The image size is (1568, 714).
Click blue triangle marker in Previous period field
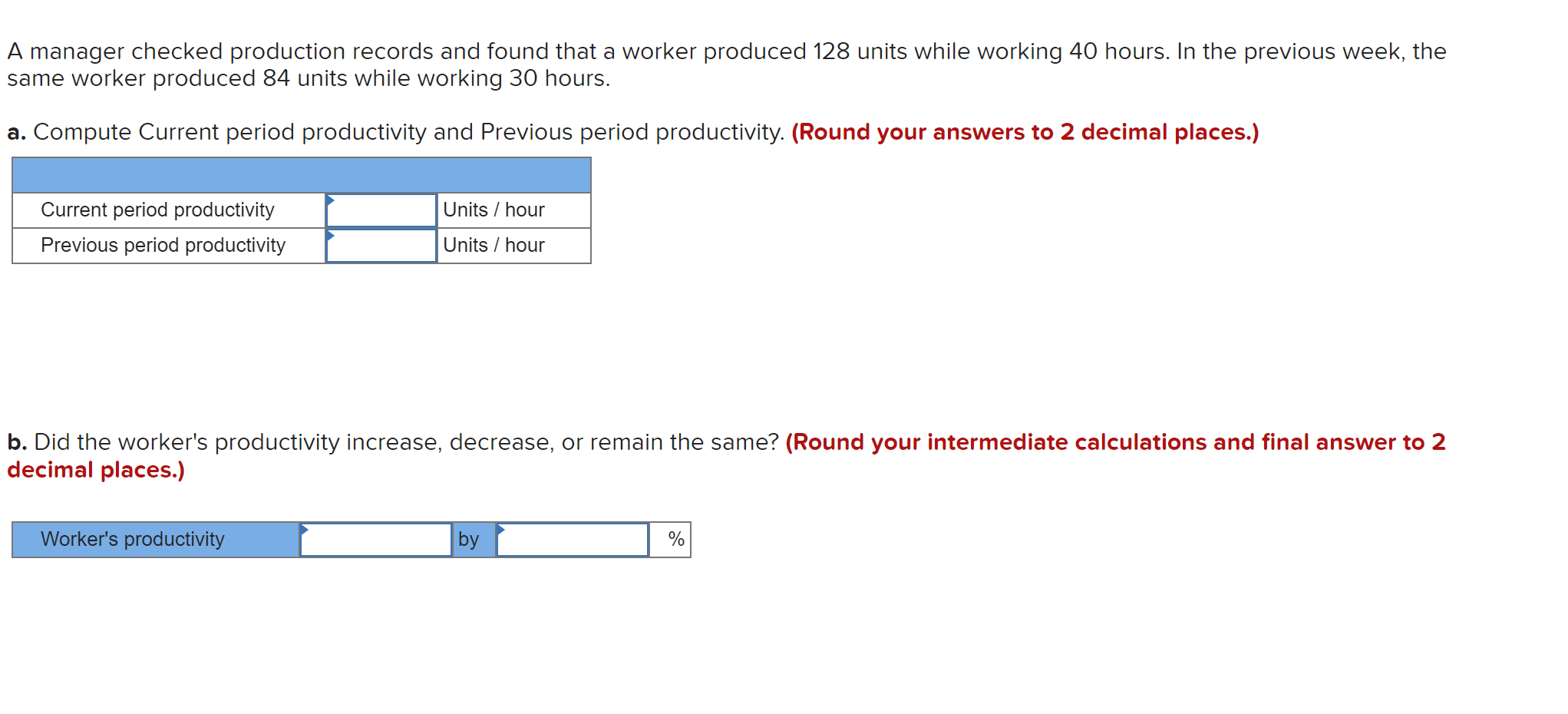click(330, 236)
